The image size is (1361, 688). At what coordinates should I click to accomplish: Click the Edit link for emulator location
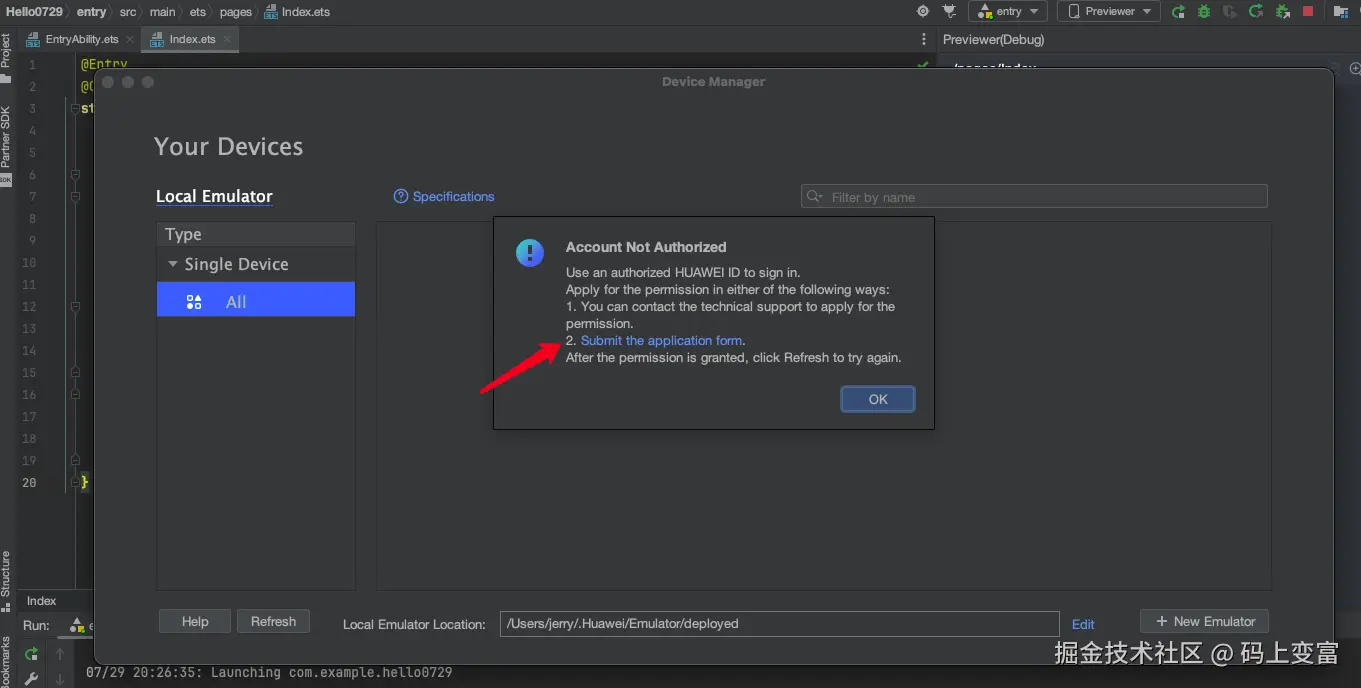pos(1083,624)
